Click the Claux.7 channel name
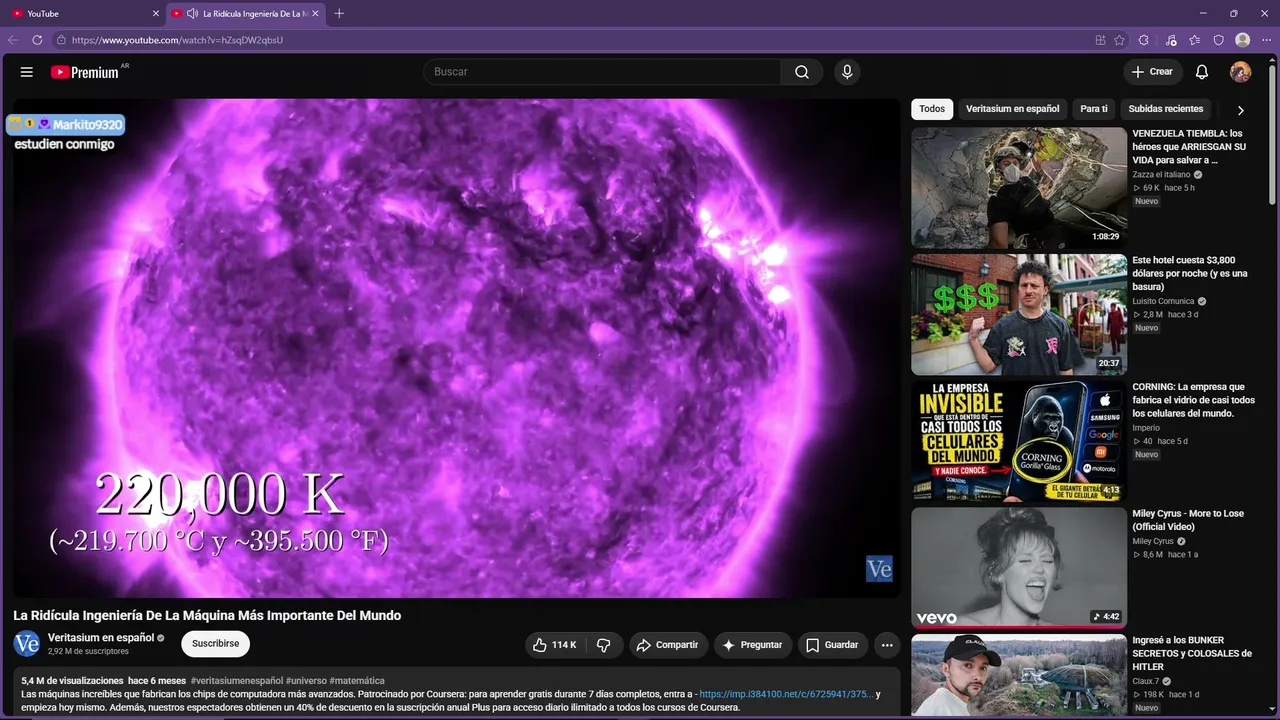Image resolution: width=1280 pixels, height=720 pixels. tap(1146, 682)
